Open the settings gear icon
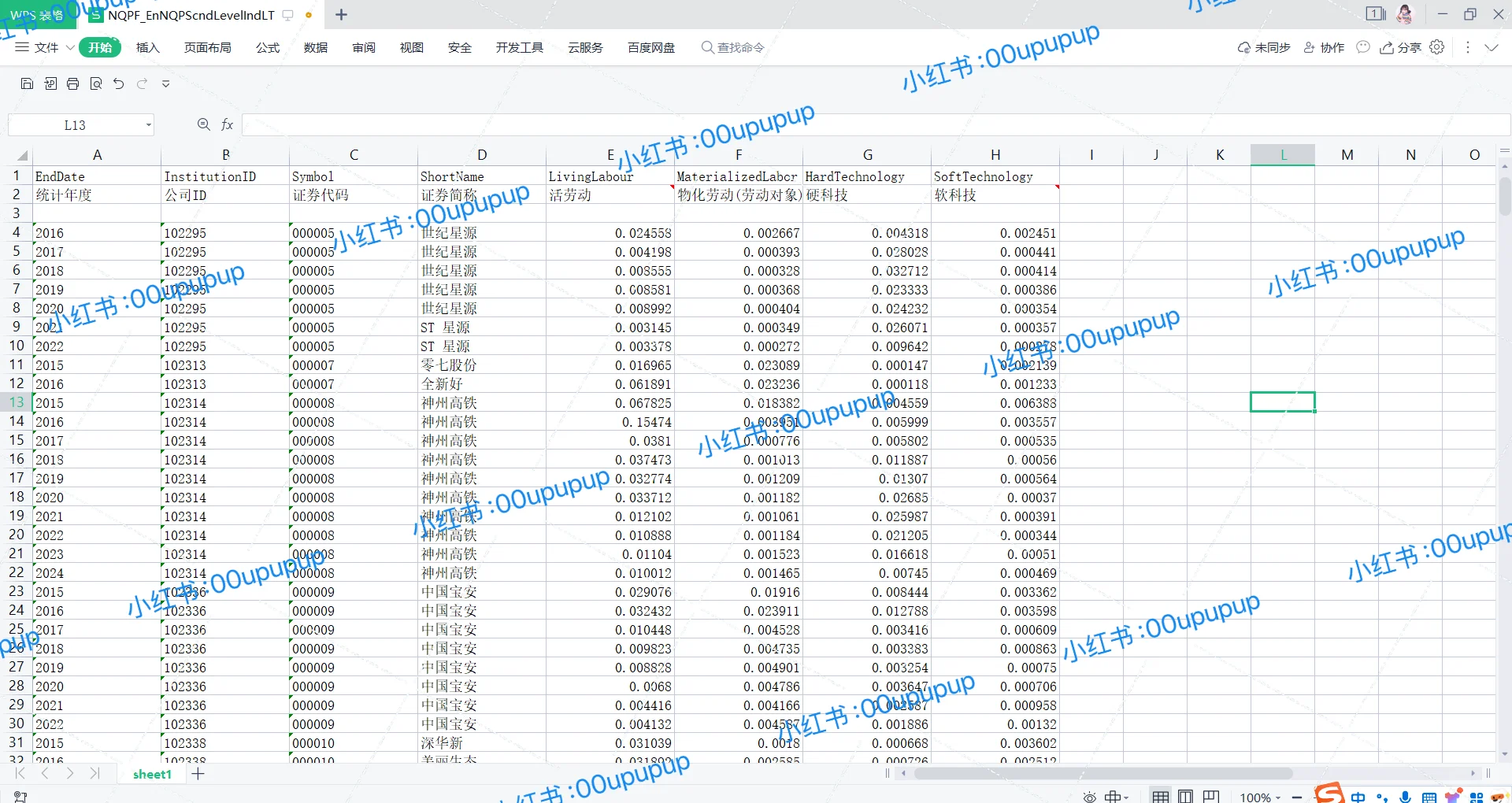The width and height of the screenshot is (1512, 803). [x=1437, y=47]
